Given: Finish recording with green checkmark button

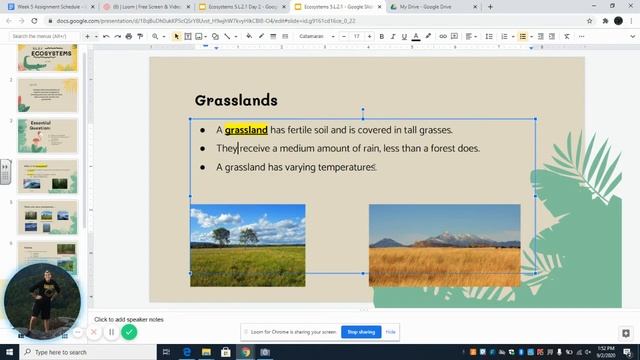Looking at the screenshot, I should pos(129,332).
